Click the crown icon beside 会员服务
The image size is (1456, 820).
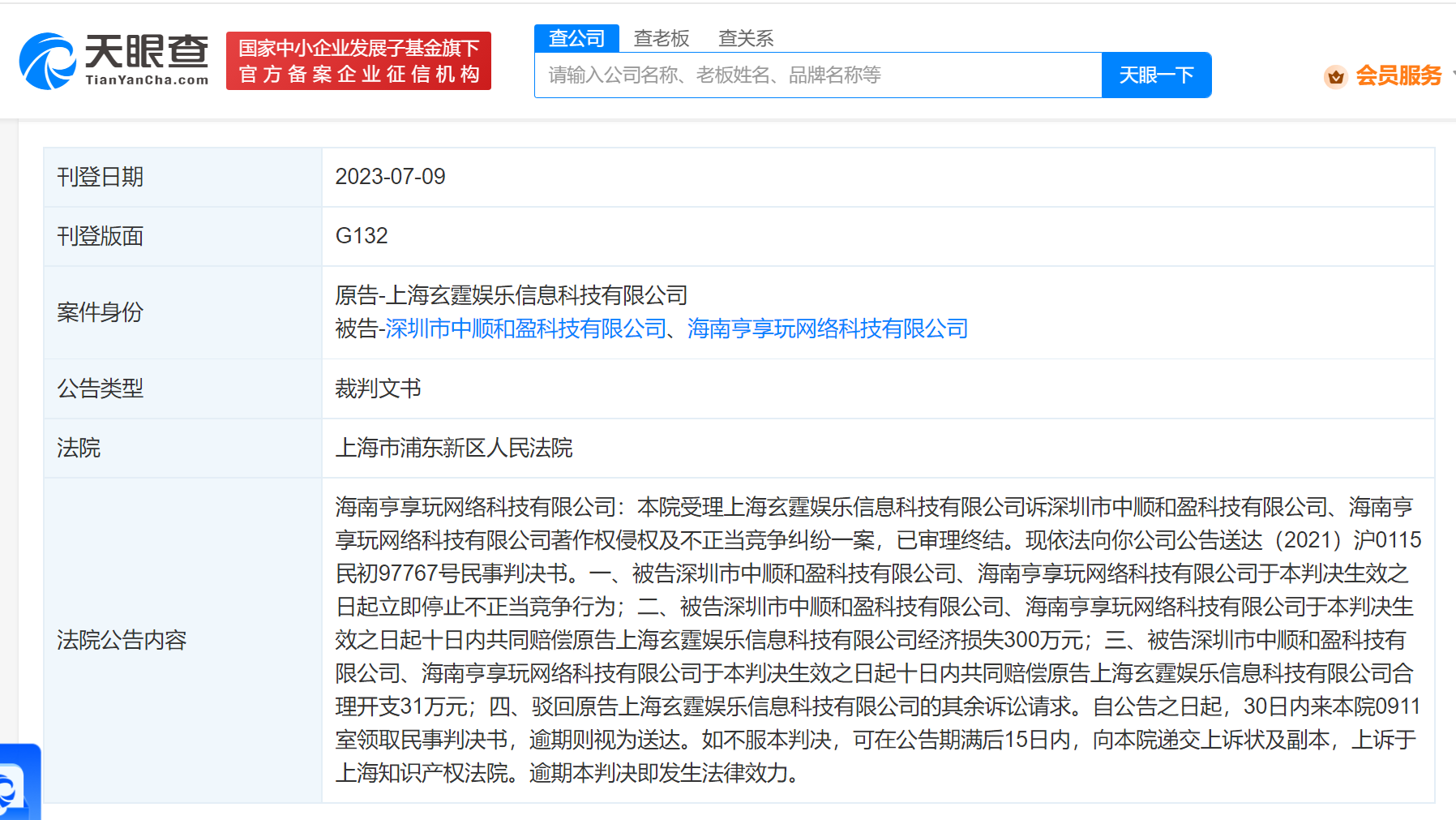tap(1335, 76)
